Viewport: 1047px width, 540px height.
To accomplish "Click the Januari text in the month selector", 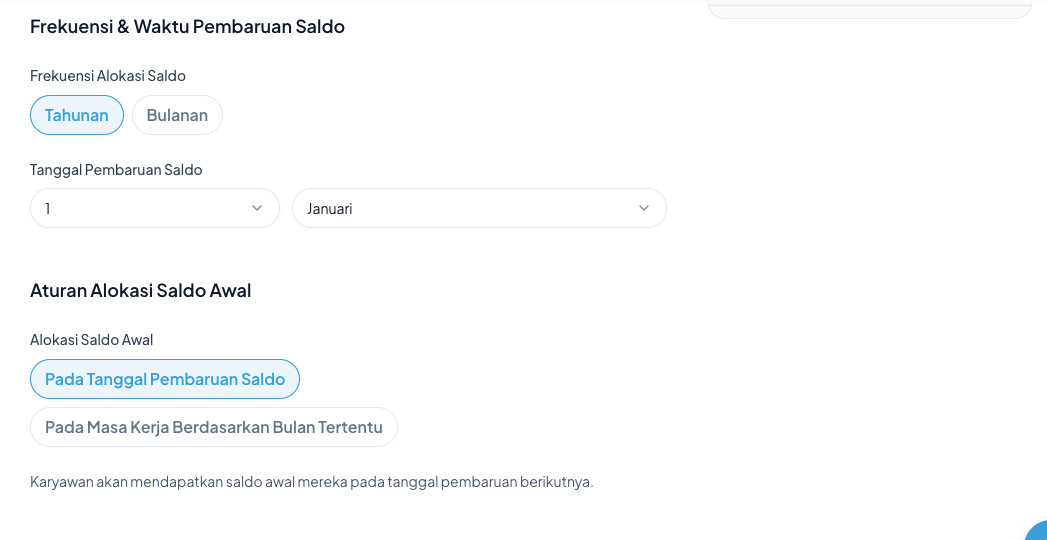I will pyautogui.click(x=330, y=209).
